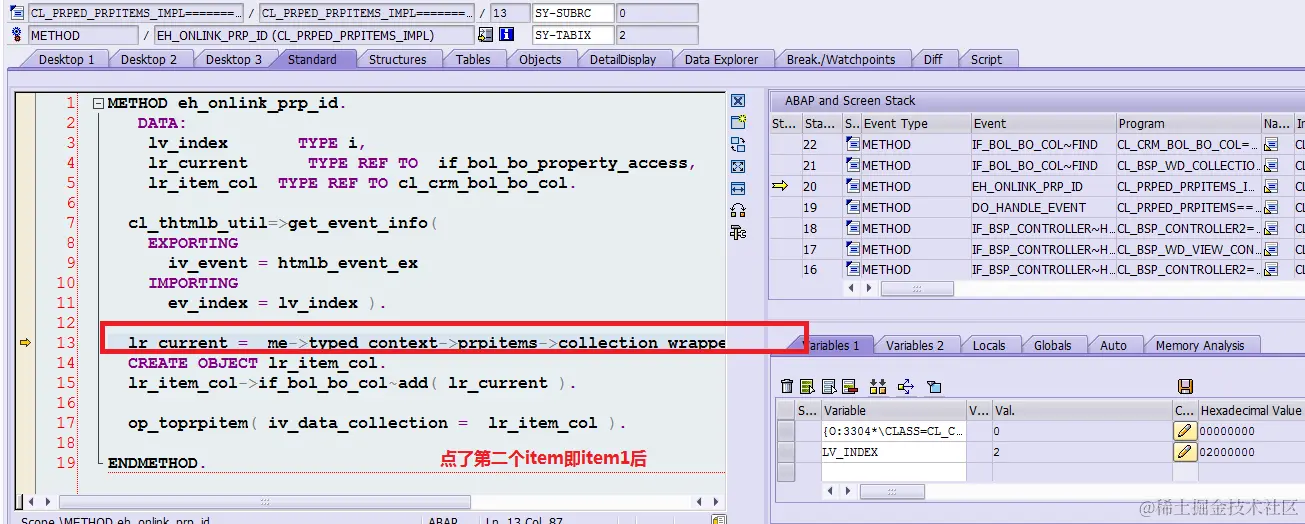Click the variables table horizontal scrollbar thumb

point(892,492)
